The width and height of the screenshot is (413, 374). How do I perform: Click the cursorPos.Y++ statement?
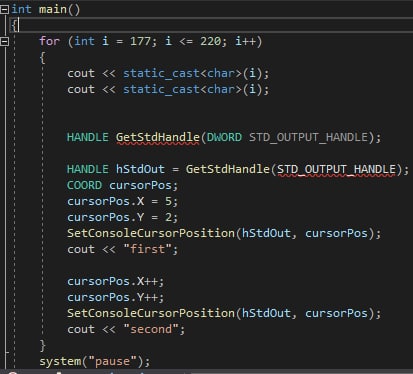[x=116, y=297]
